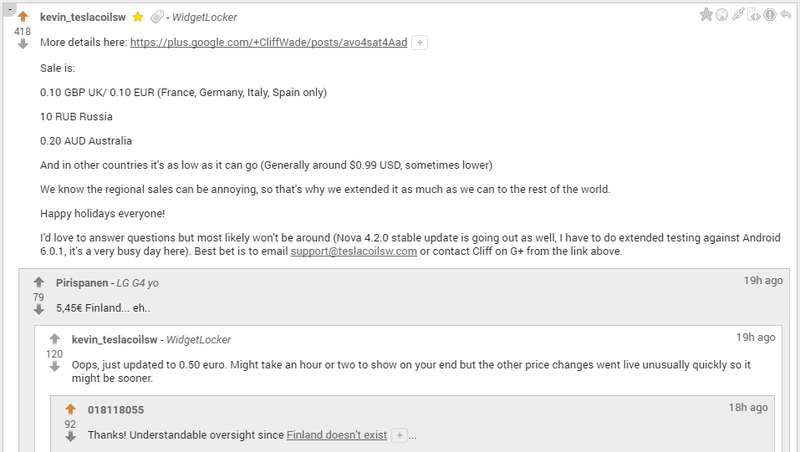Screen dimensions: 800x452
Task: Click the gild coin icon
Action: 721,15
